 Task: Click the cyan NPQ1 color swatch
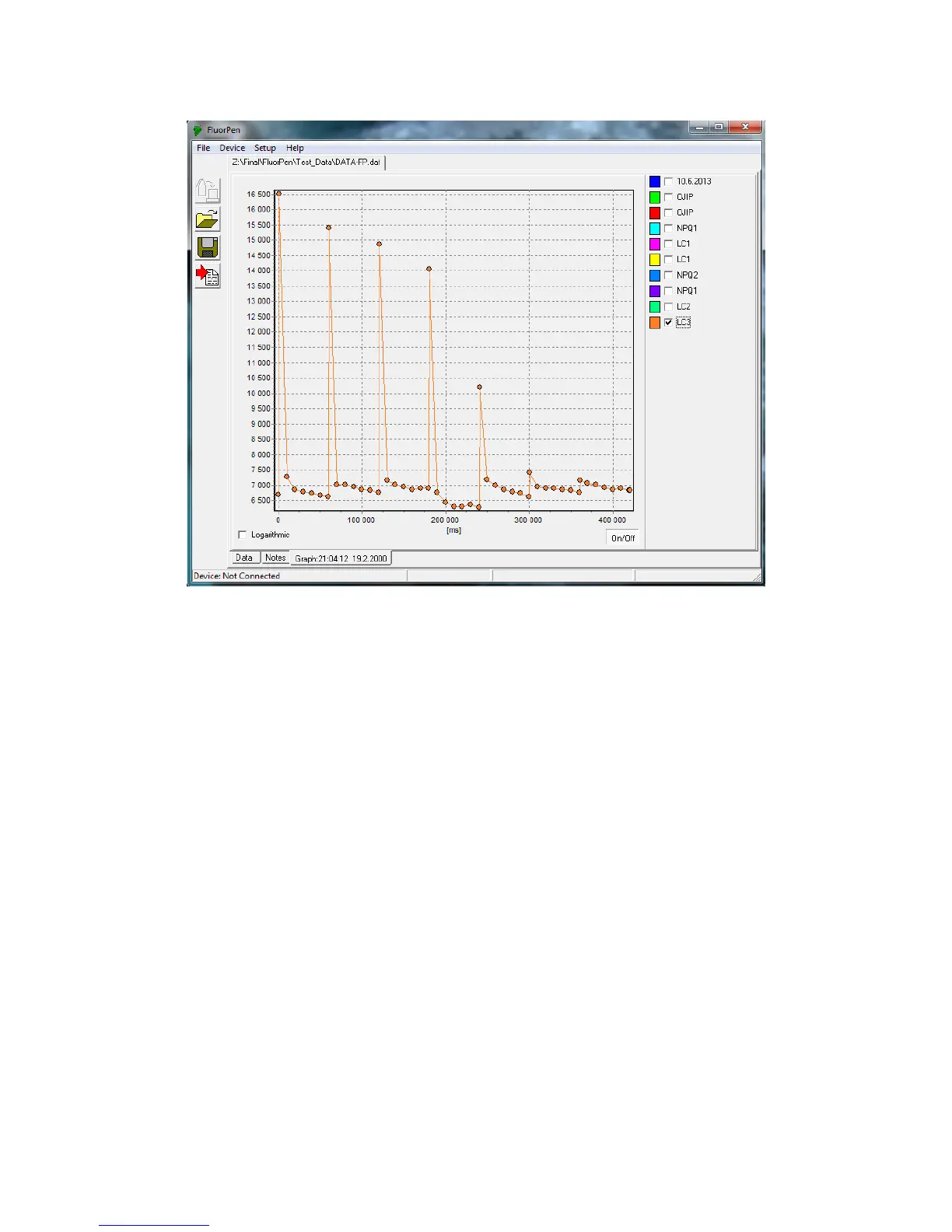click(655, 228)
